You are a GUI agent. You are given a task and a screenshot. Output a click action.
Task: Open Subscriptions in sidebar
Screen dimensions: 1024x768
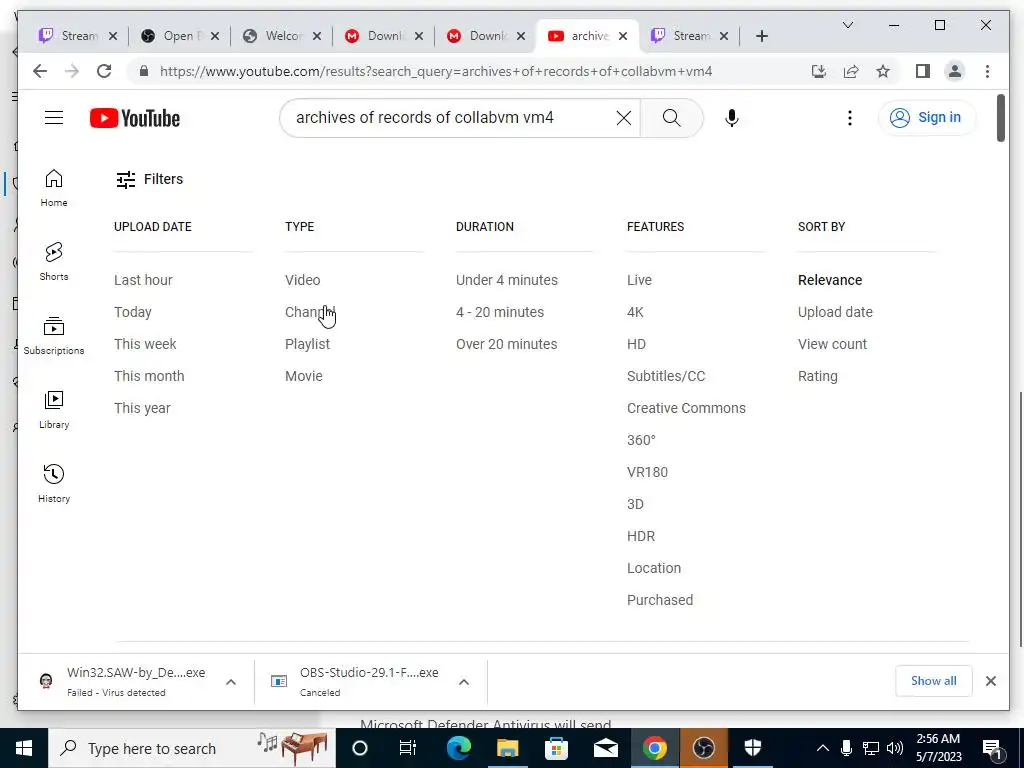coord(54,336)
